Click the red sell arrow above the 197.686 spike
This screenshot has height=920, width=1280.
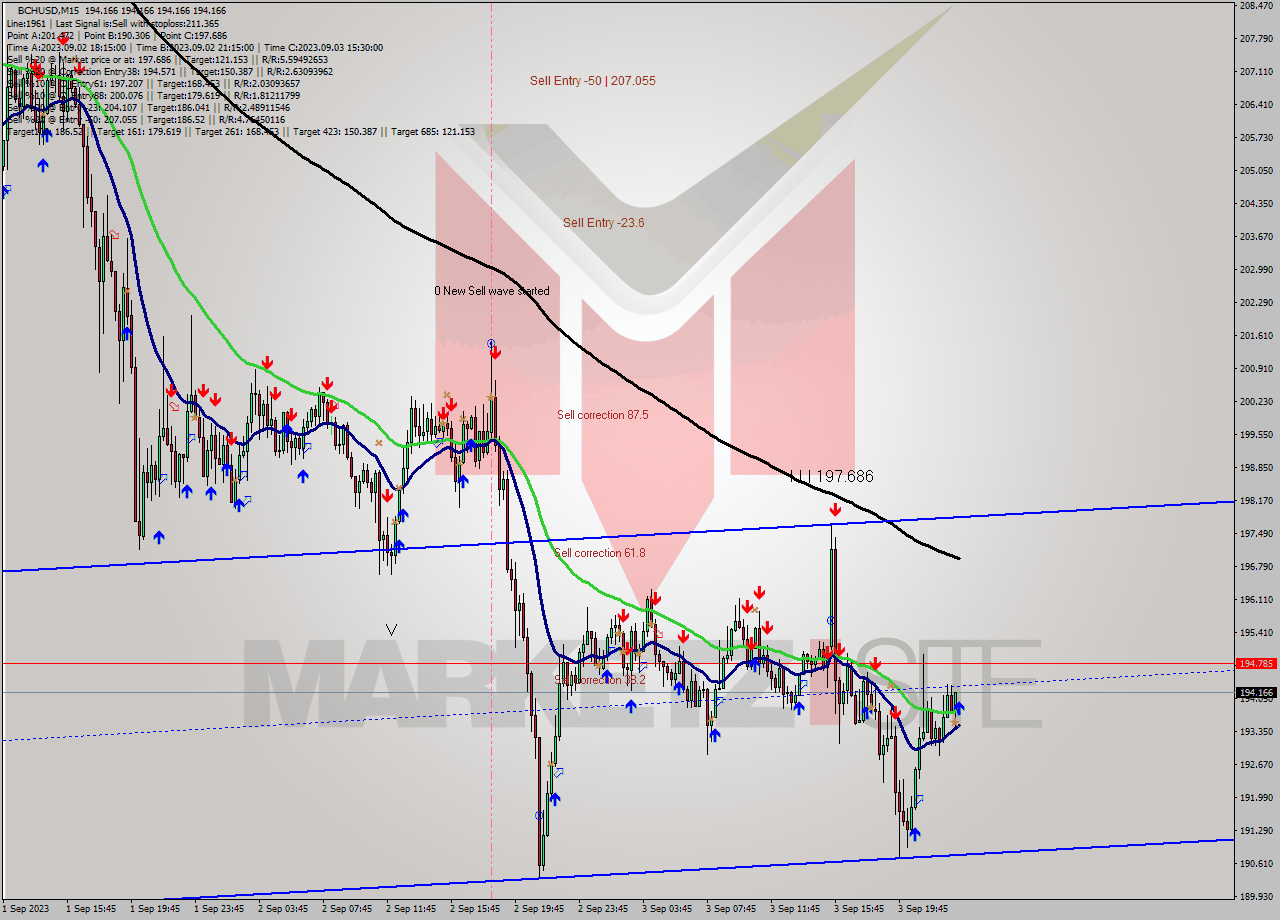tap(835, 511)
